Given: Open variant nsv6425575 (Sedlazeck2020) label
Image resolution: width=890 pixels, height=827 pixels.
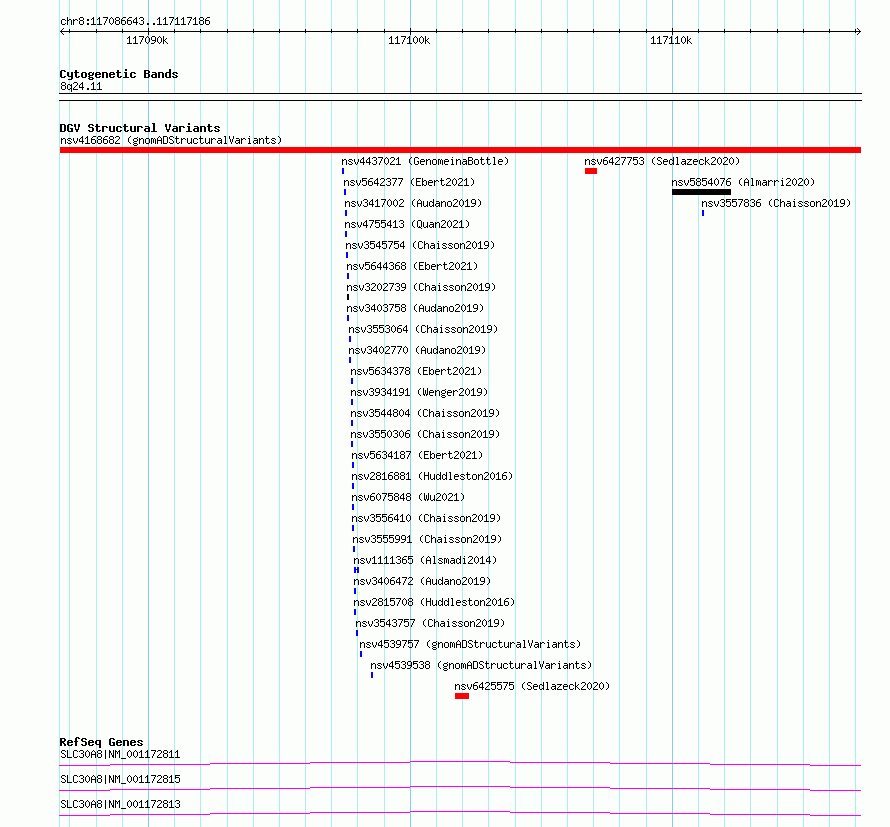Looking at the screenshot, I should (532, 686).
